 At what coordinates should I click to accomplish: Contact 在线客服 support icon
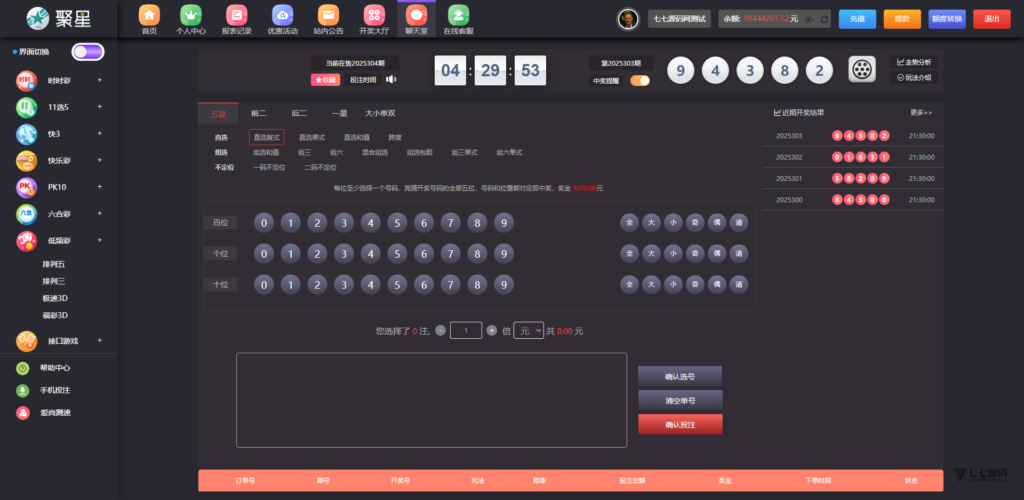[458, 16]
